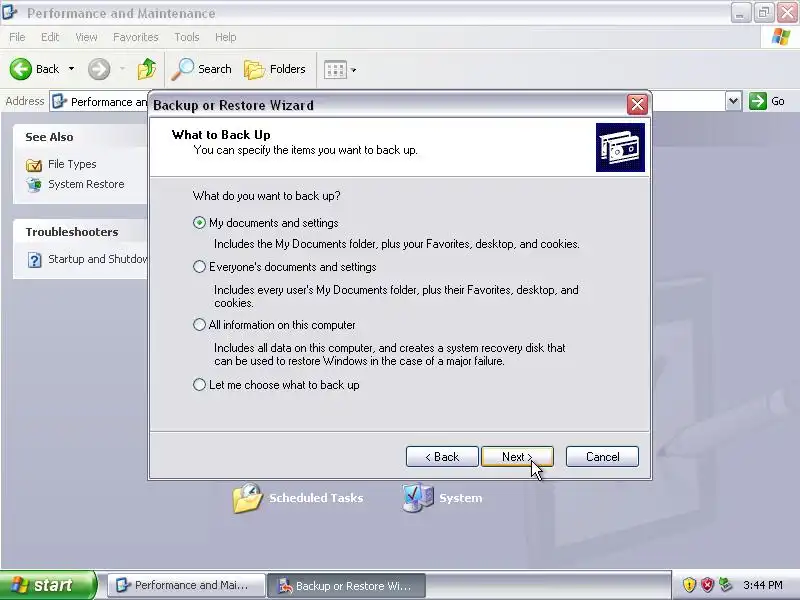Open the View menu
The image size is (800, 600).
click(x=86, y=37)
